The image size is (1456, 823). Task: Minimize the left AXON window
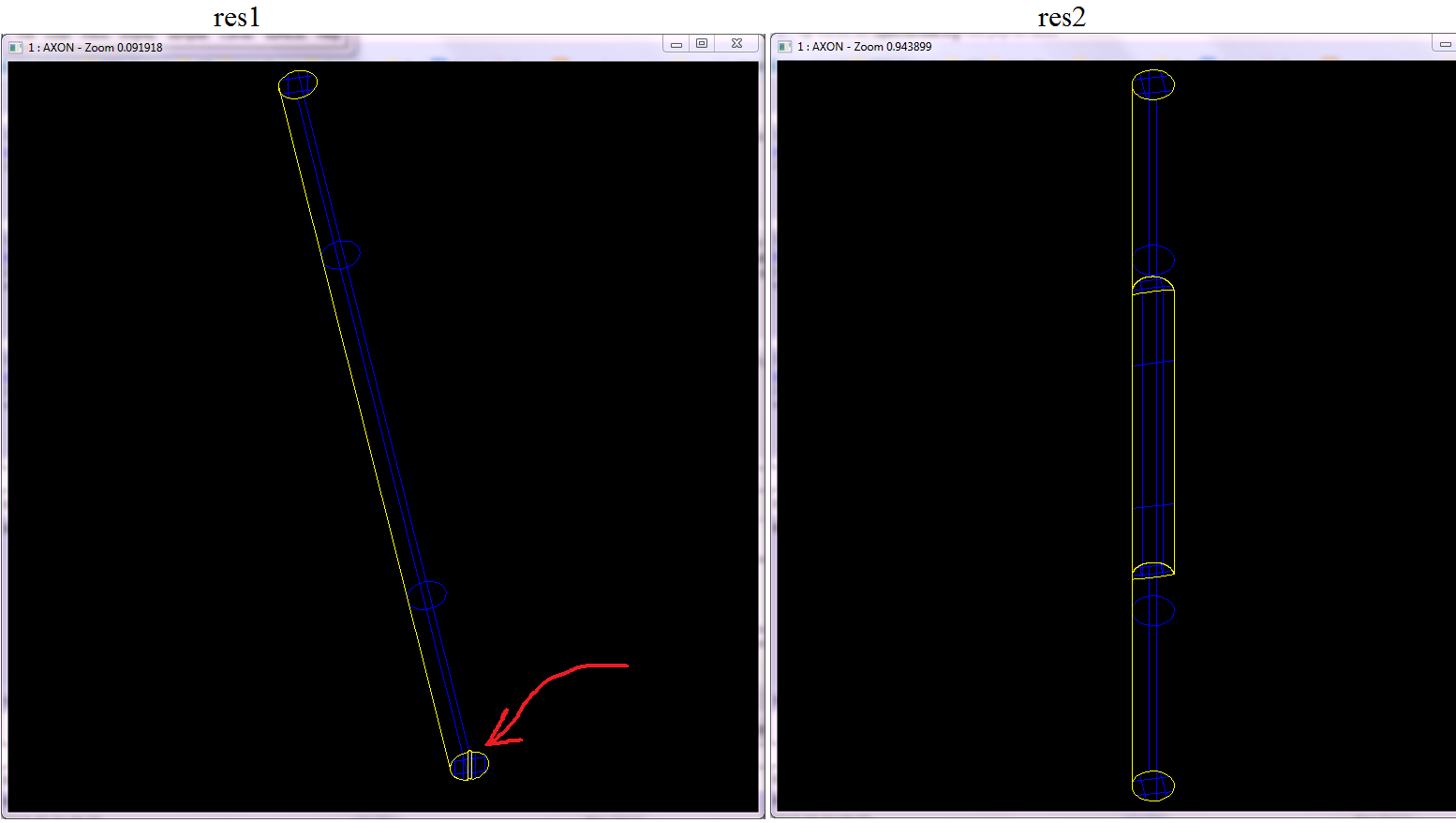tap(676, 44)
